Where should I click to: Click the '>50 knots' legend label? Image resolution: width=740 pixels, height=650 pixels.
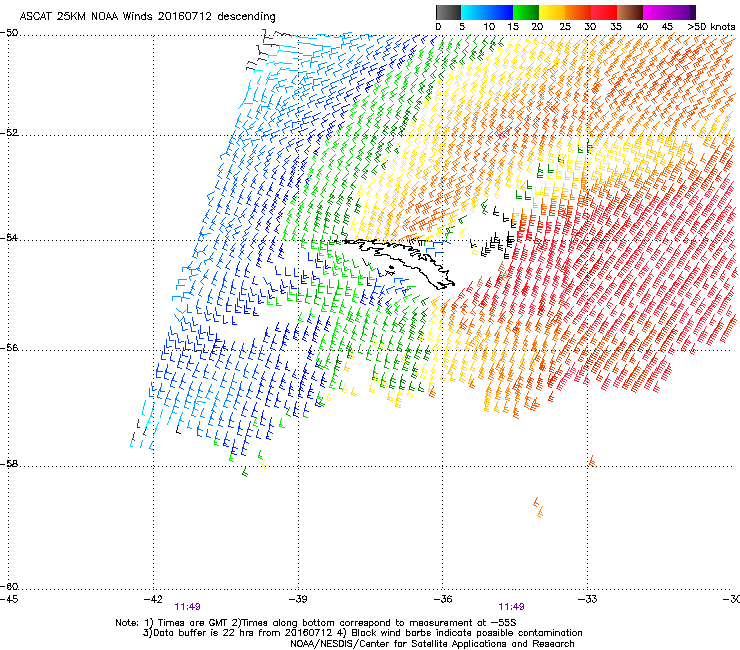[711, 27]
